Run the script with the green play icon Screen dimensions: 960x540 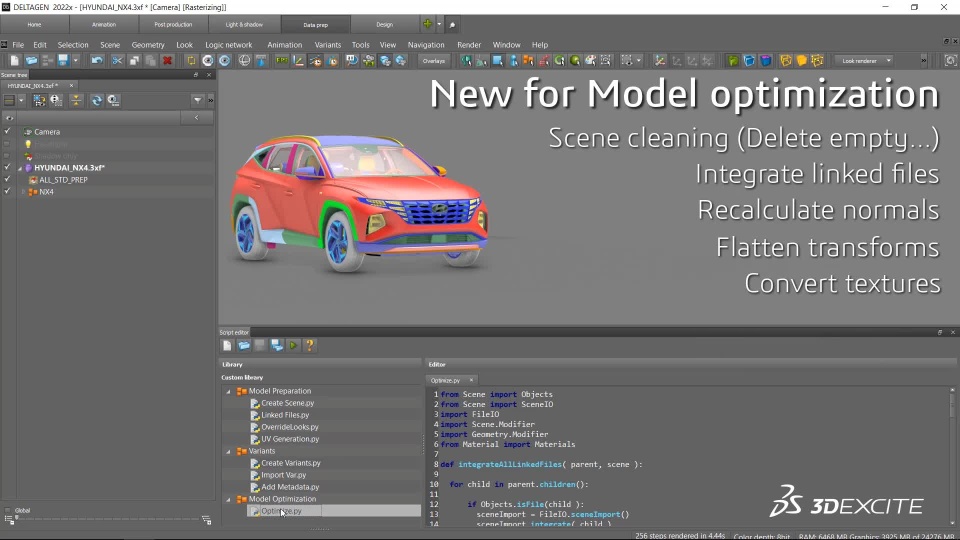tap(293, 345)
